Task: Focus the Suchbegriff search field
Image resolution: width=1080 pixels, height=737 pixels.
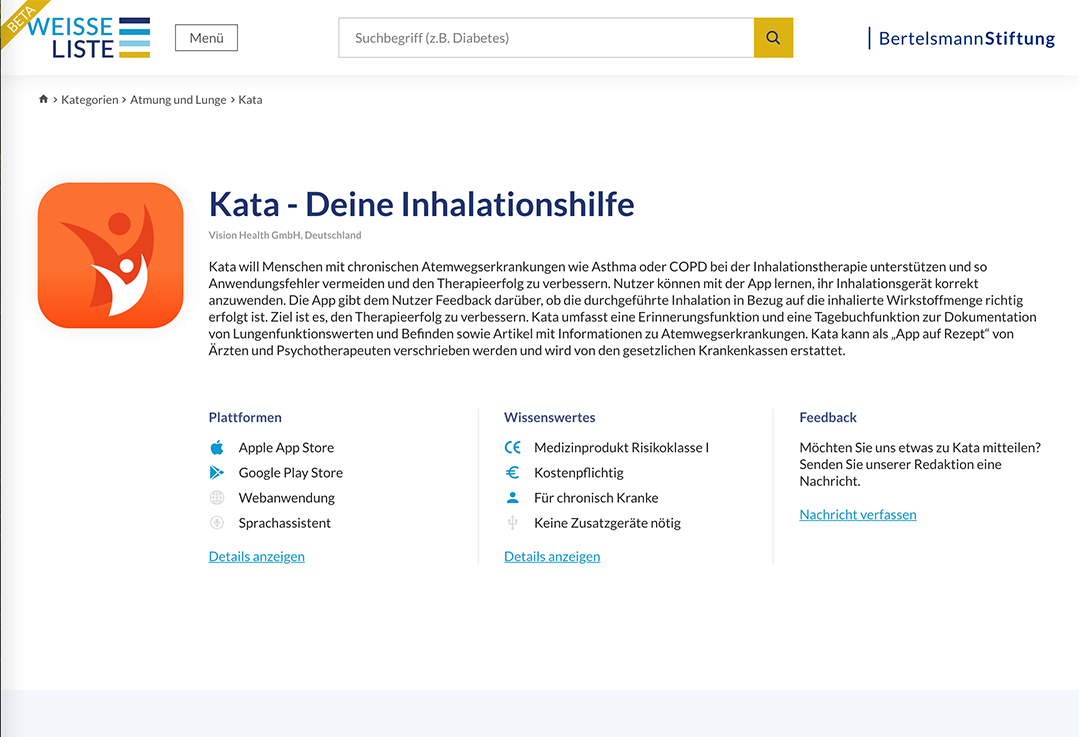Action: (x=546, y=38)
